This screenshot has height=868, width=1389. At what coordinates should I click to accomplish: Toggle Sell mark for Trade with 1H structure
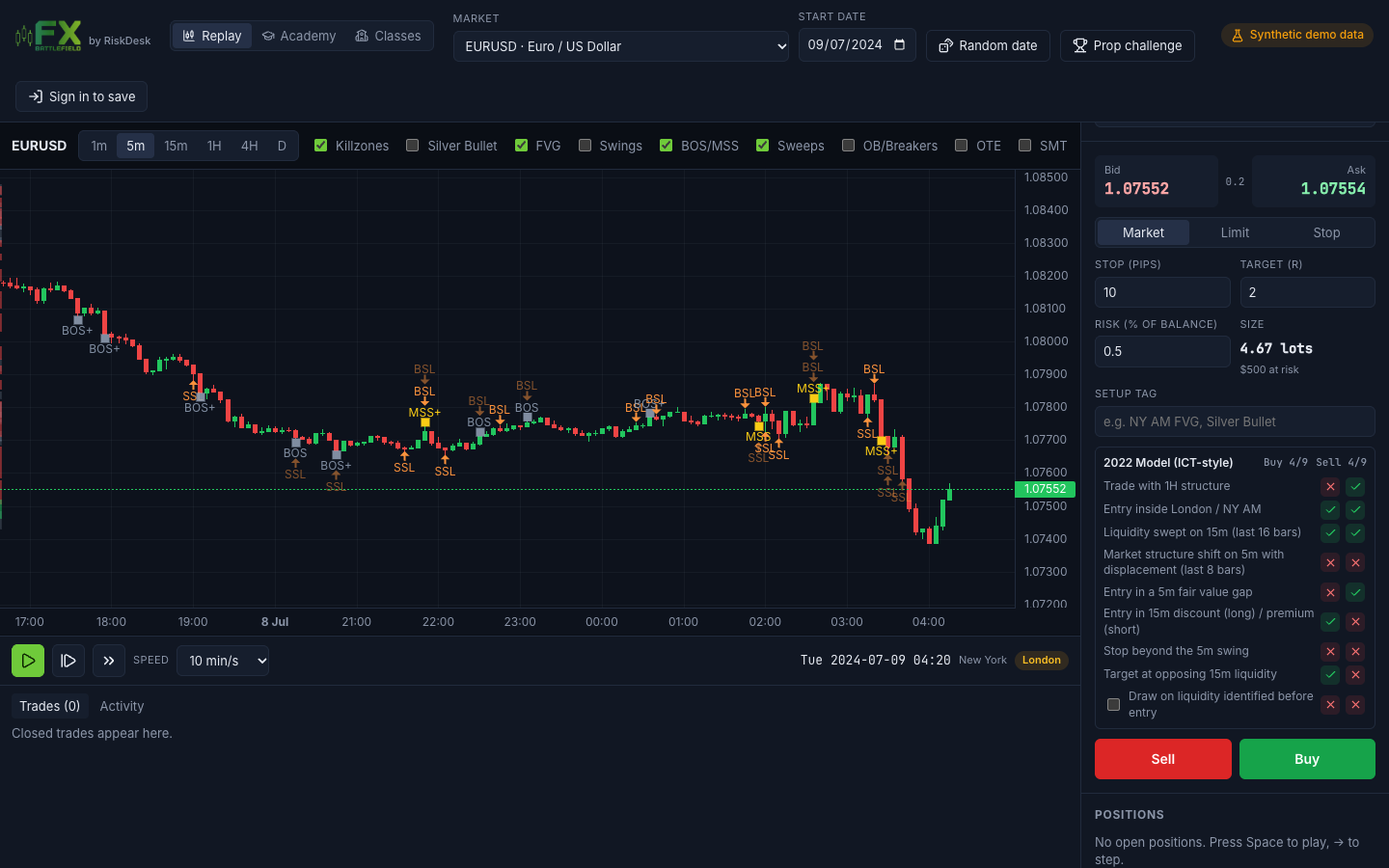pos(1355,486)
